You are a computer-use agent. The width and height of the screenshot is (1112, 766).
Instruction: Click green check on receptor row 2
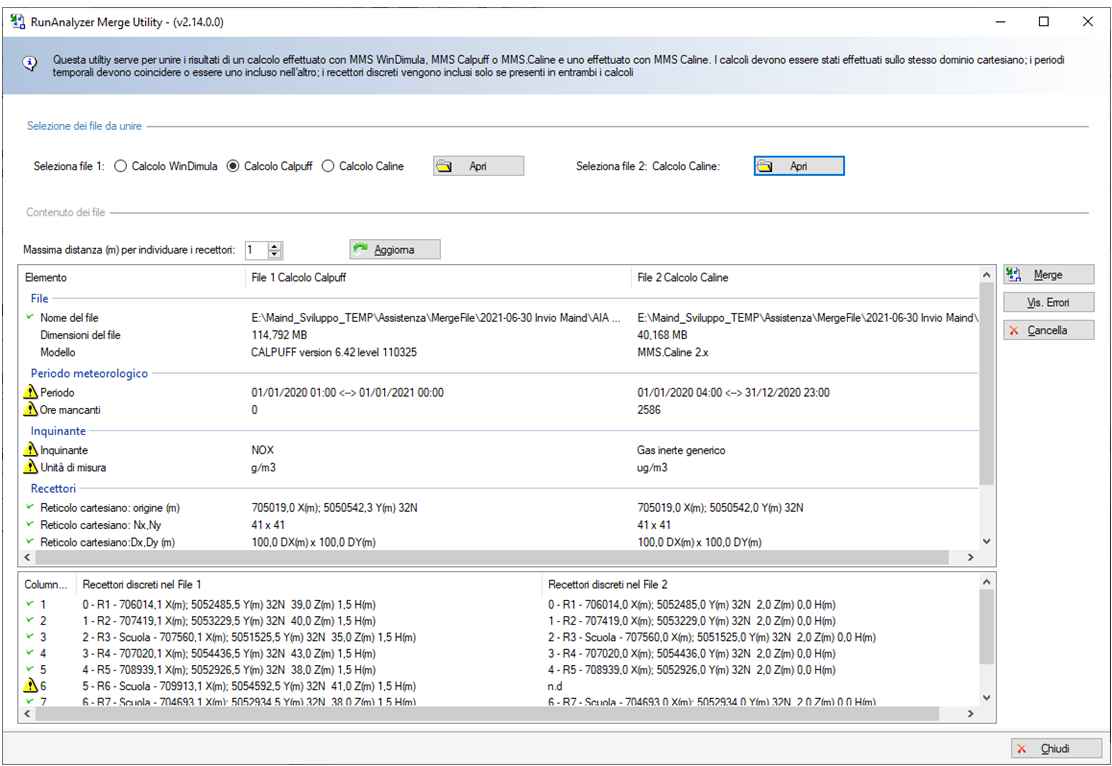(30, 620)
